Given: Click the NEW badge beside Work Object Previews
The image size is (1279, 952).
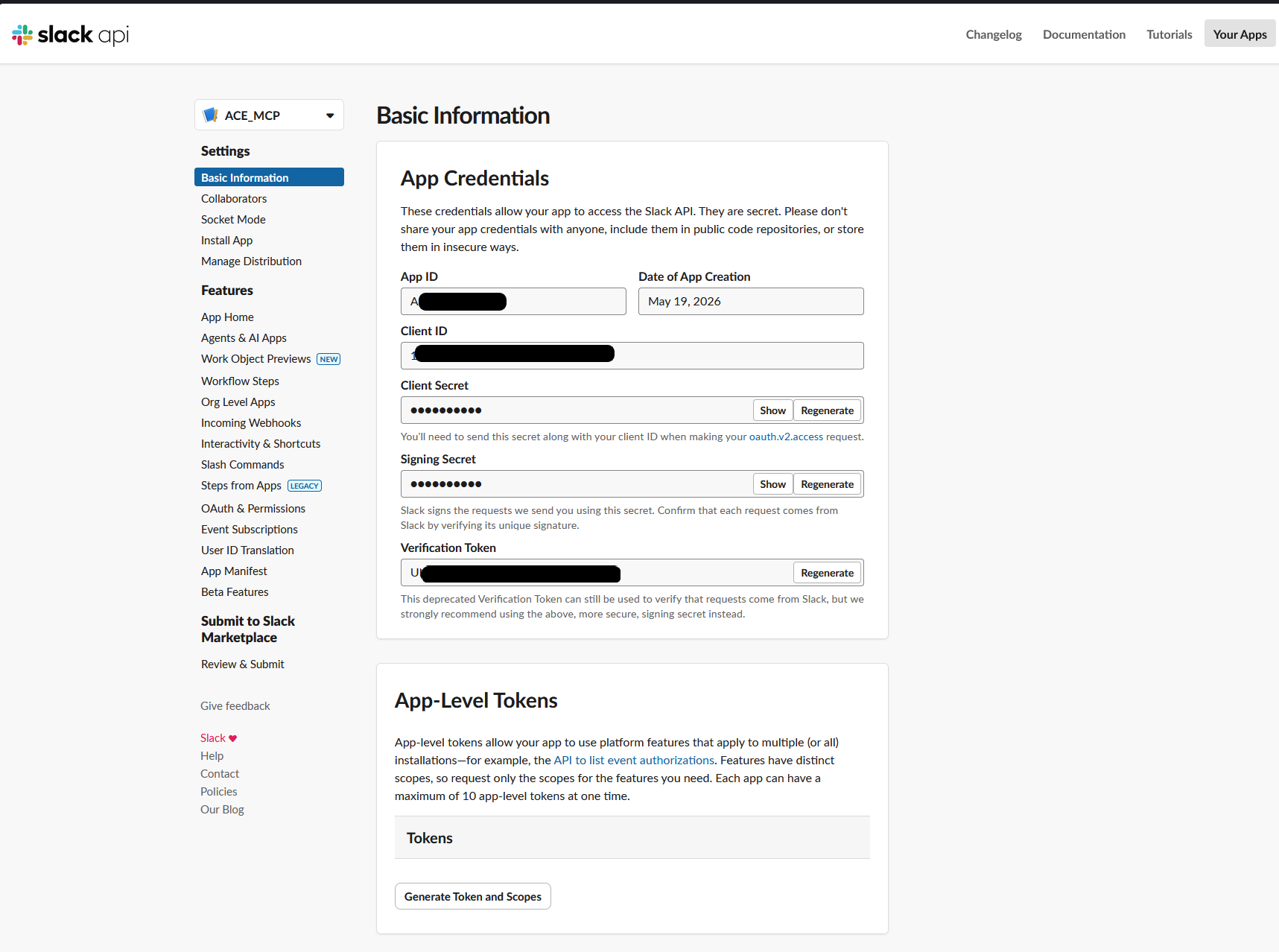Looking at the screenshot, I should (x=329, y=359).
